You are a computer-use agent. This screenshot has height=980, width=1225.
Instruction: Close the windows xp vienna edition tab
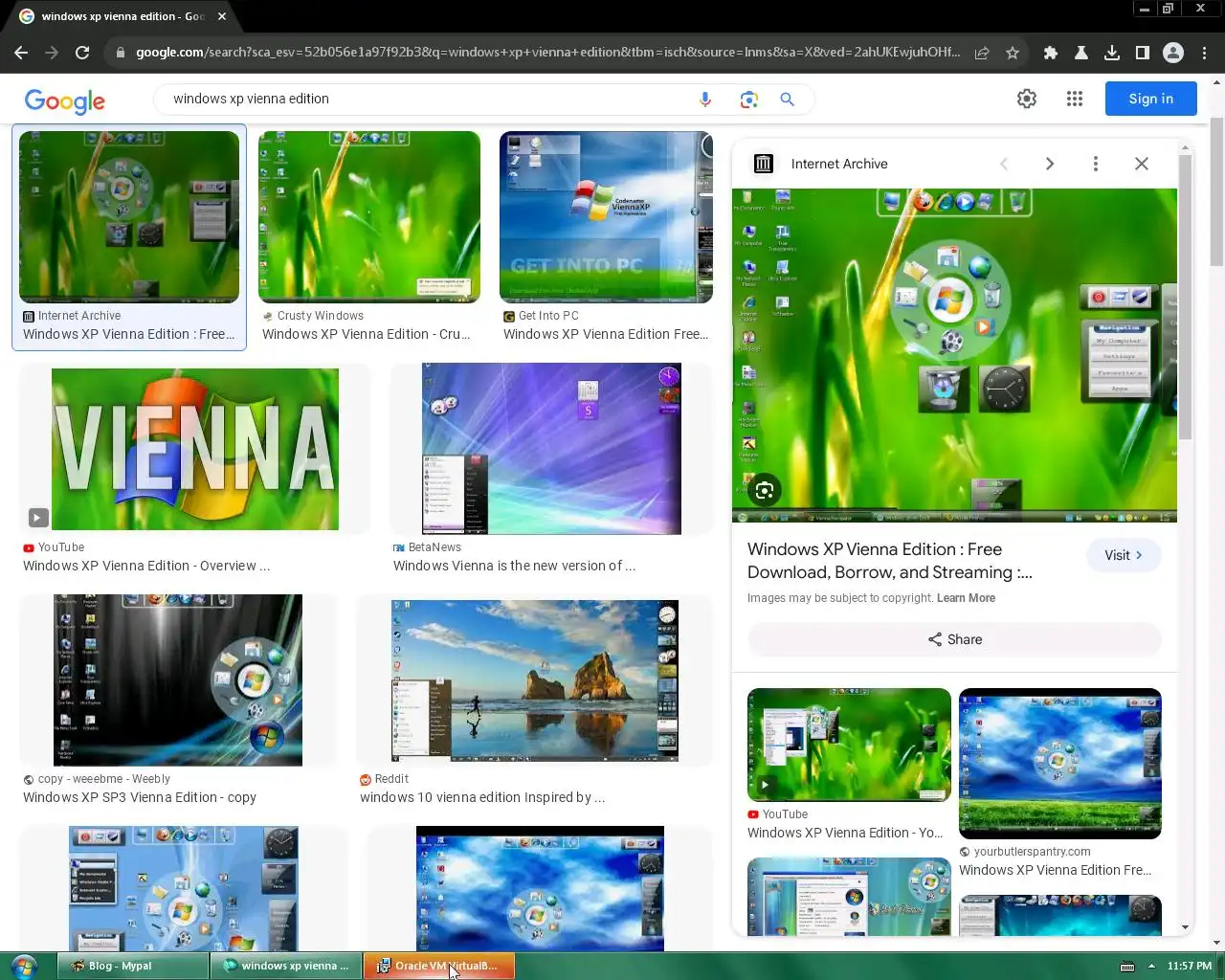[x=222, y=16]
